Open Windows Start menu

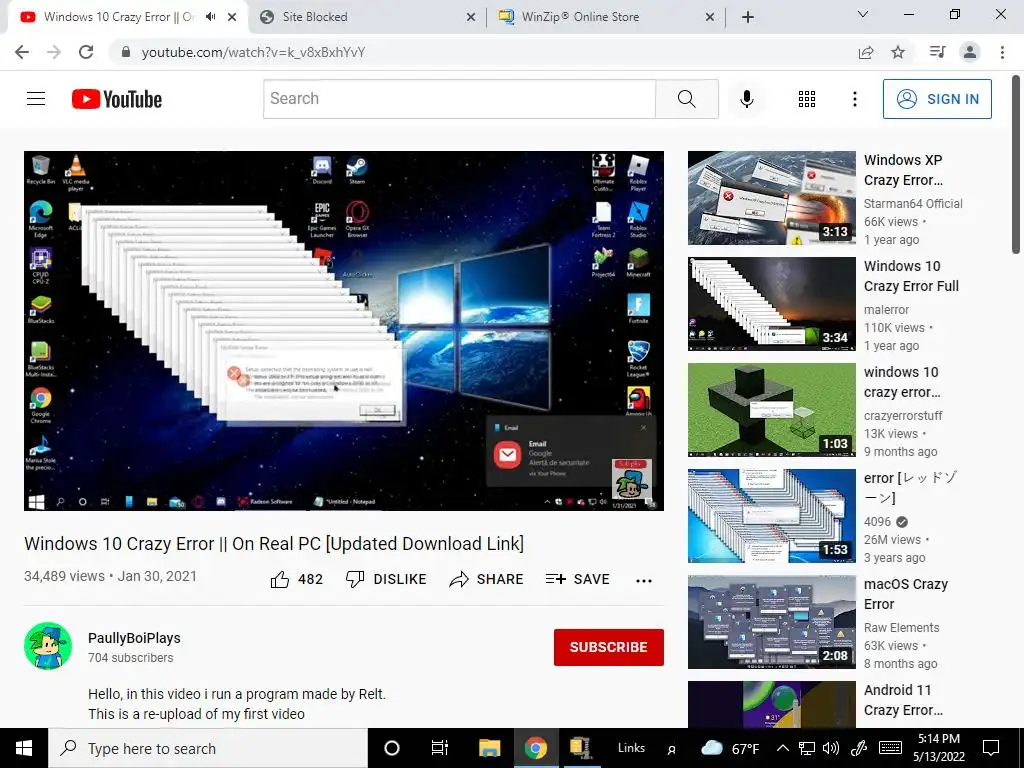point(24,748)
